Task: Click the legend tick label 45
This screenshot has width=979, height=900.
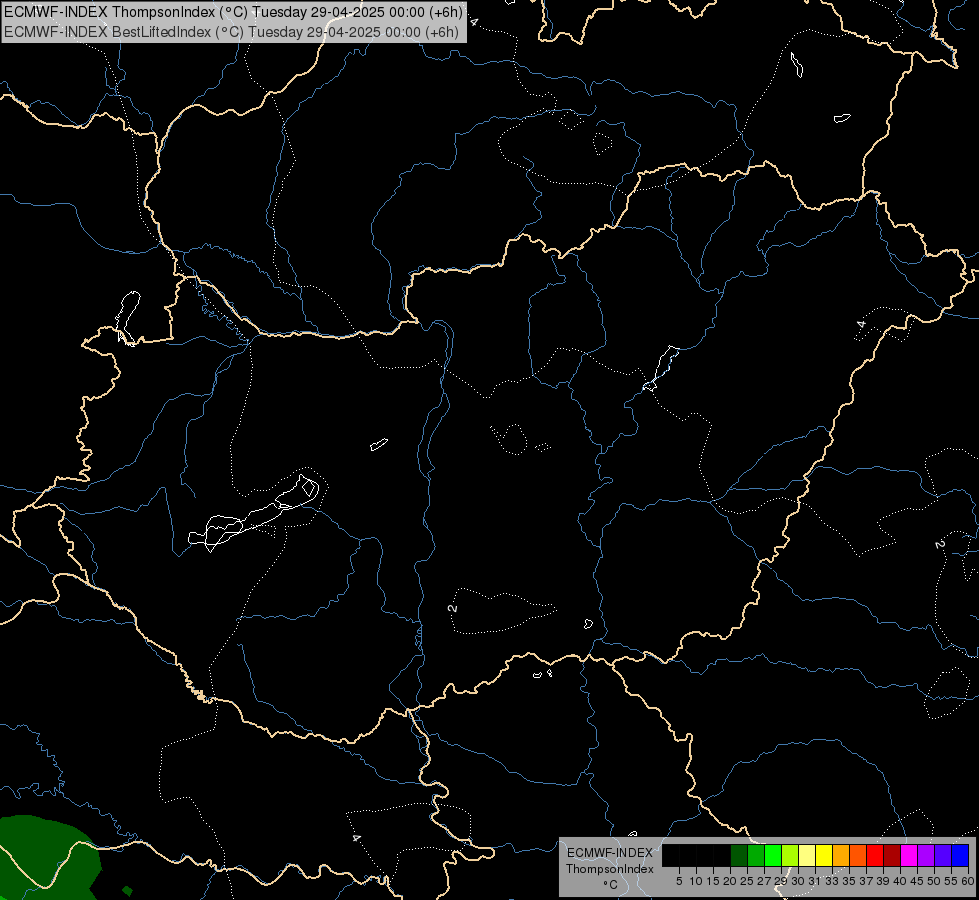Action: pos(918,881)
